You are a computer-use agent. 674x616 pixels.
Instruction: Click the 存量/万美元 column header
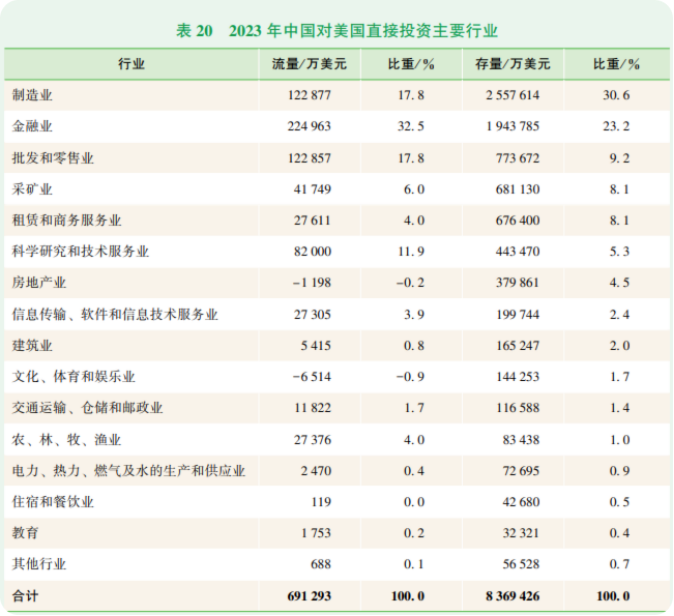click(512, 64)
